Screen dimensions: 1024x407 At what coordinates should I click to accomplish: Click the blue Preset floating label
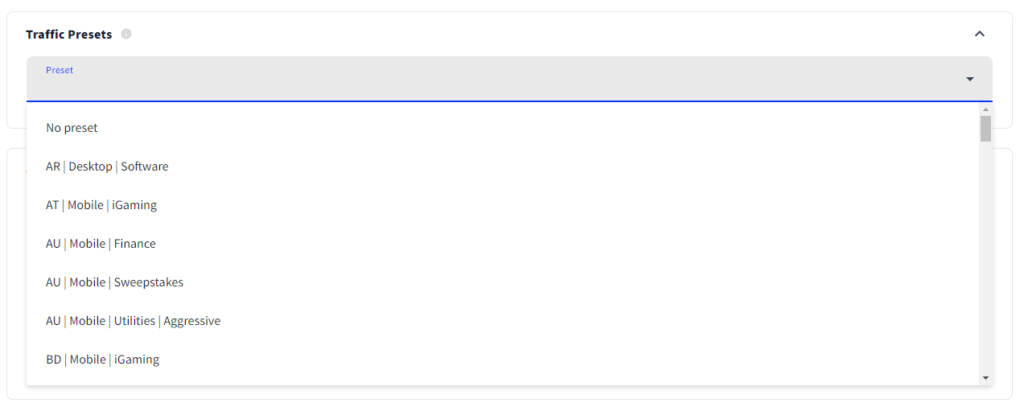[59, 70]
